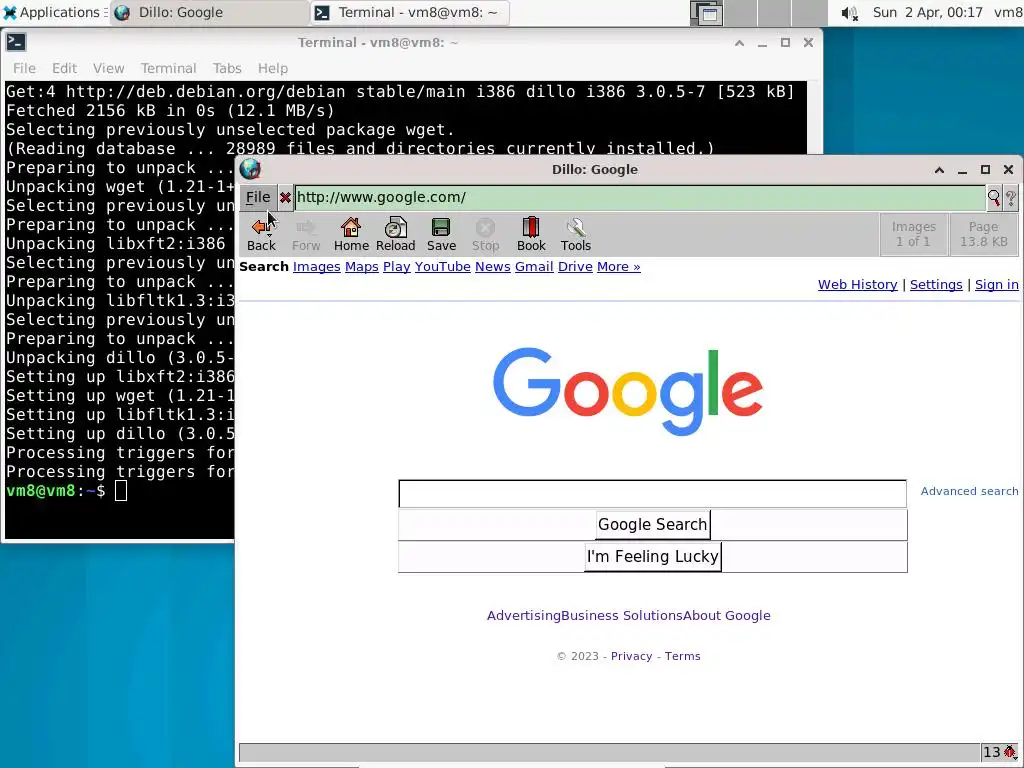Open the Book bookmarks icon

pyautogui.click(x=530, y=234)
